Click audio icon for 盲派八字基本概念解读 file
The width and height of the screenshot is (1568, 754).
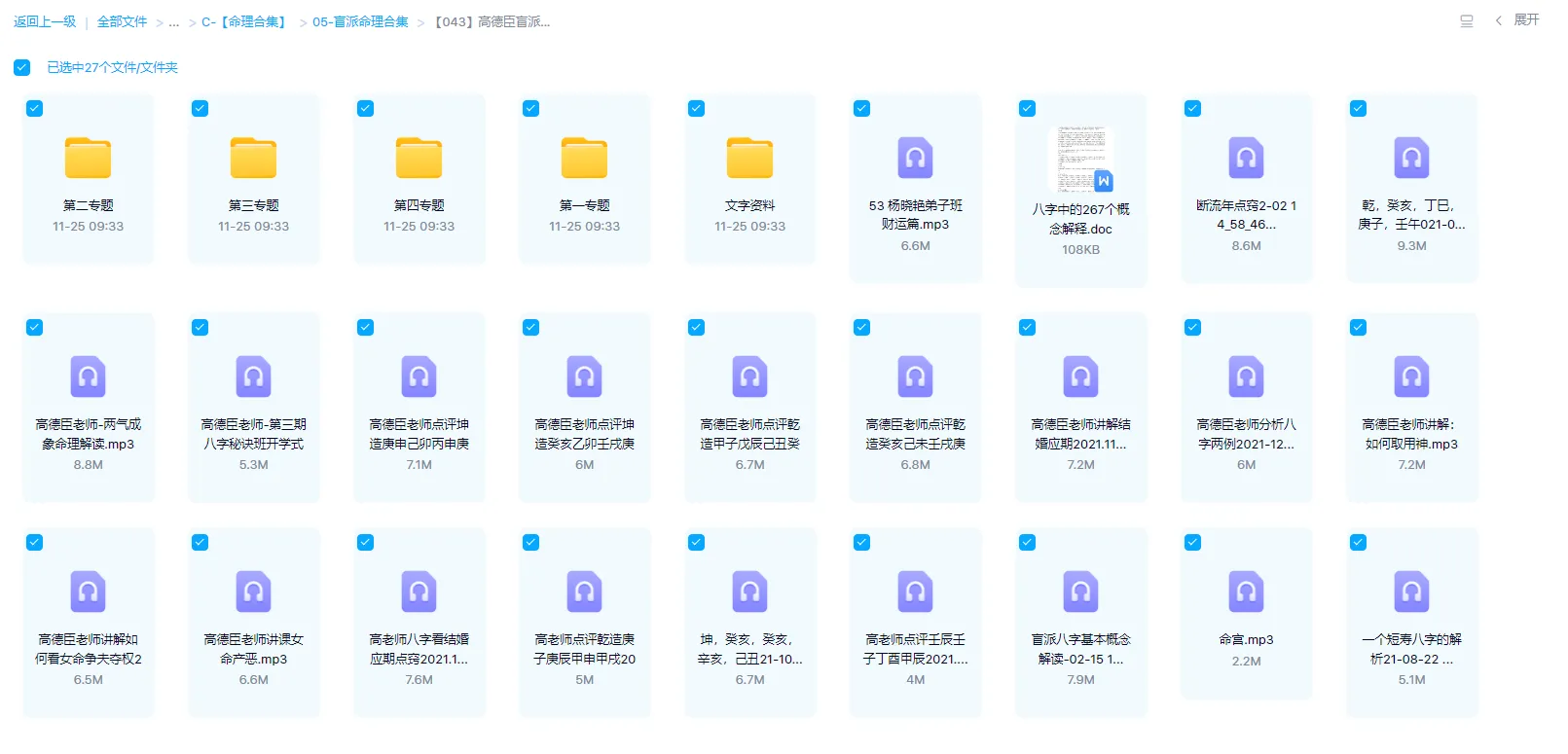[x=1081, y=592]
